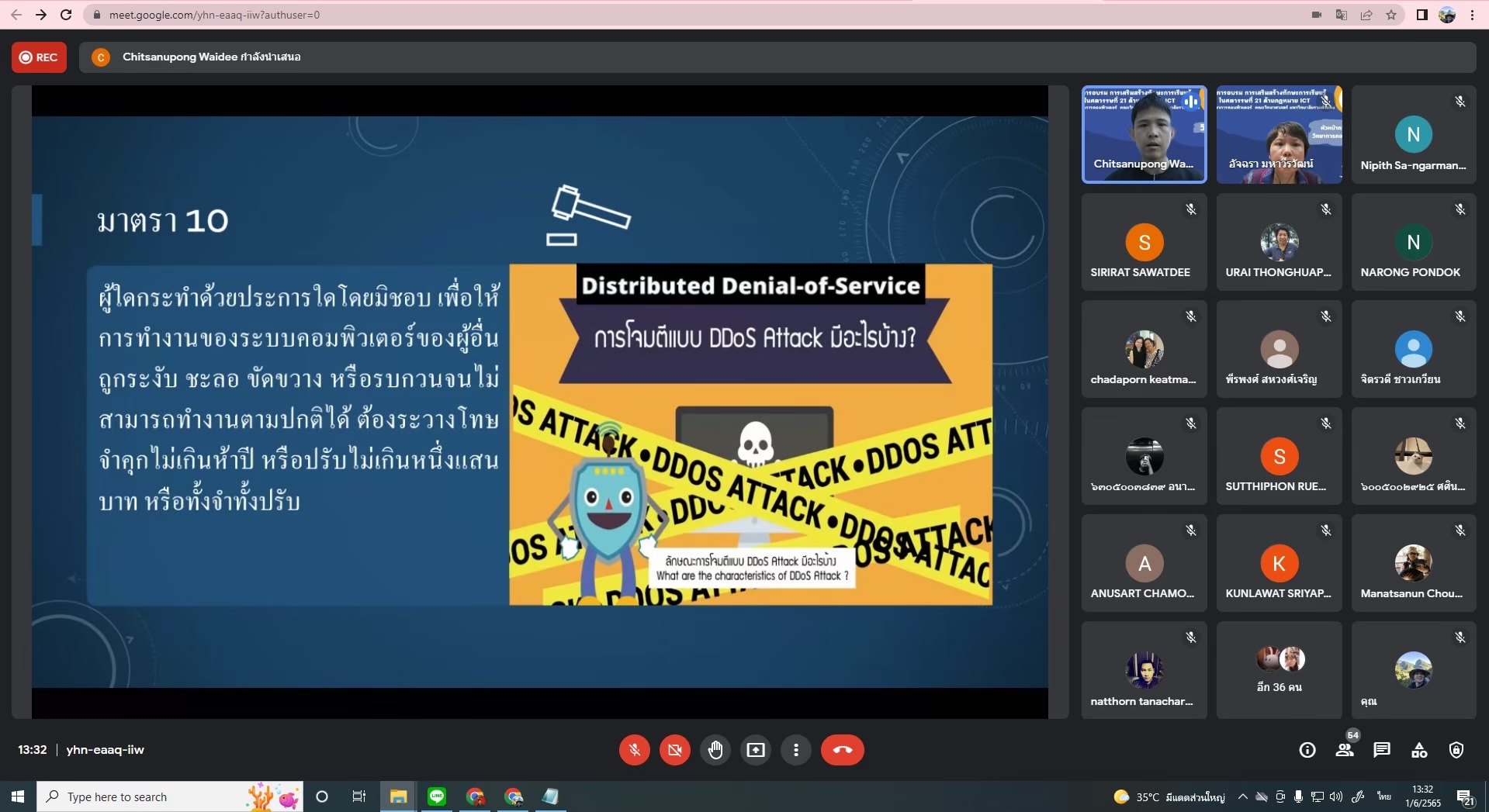
Task: Expand the hidden system tray icons
Action: pos(1242,796)
